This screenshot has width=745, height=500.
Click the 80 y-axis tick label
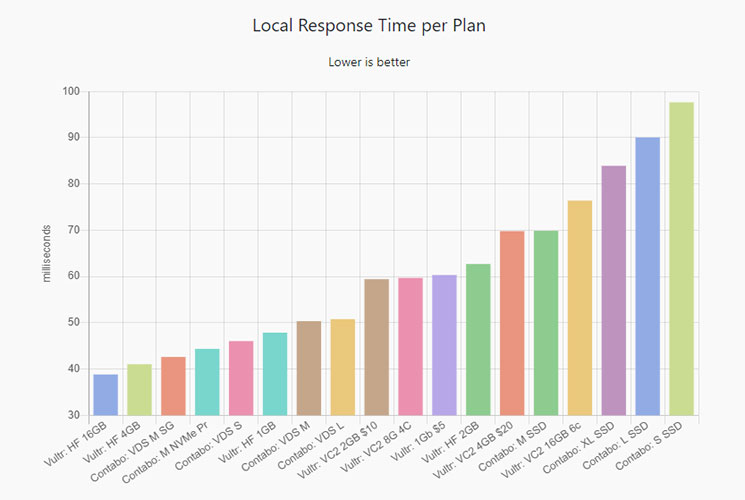tap(74, 183)
